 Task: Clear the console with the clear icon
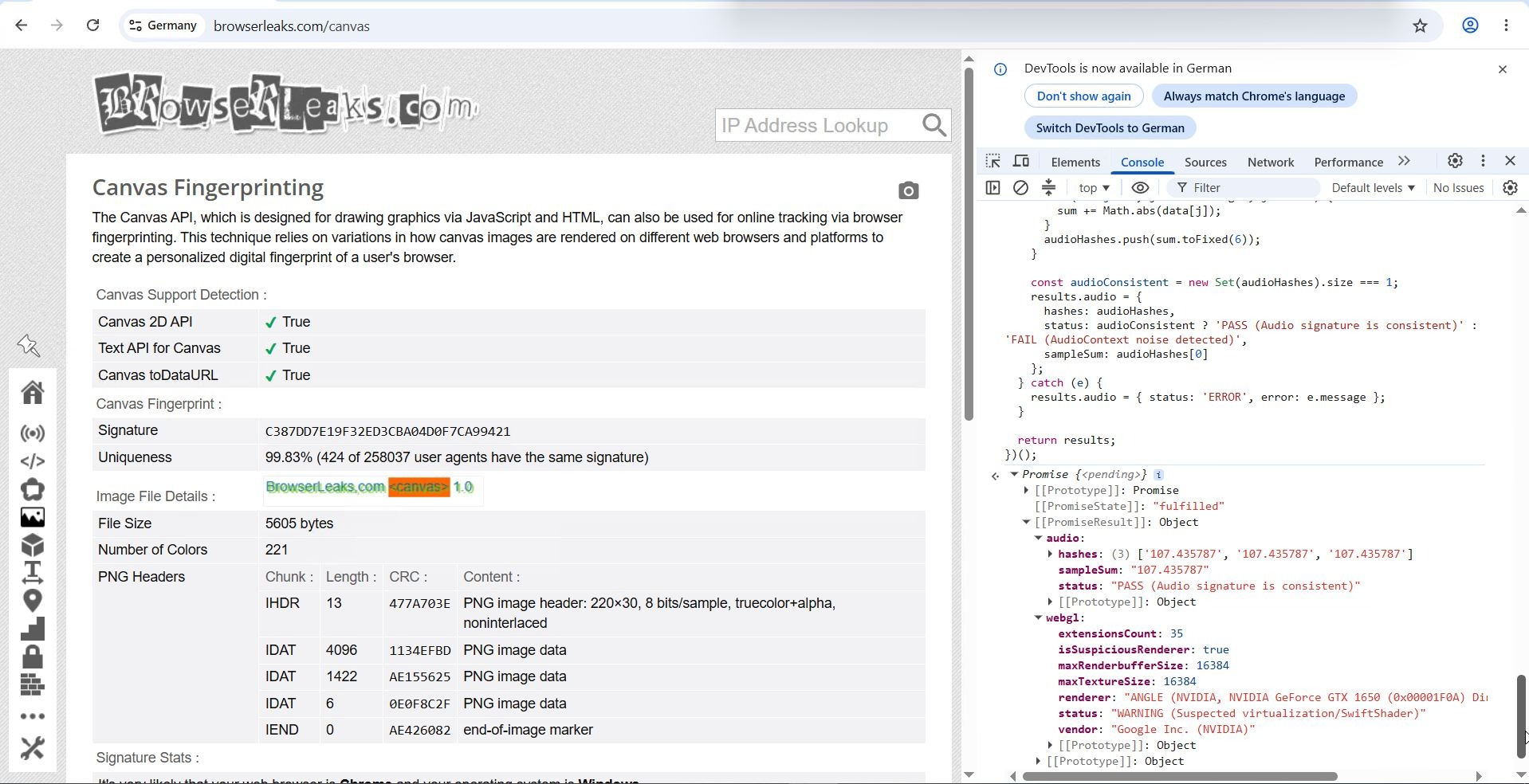(x=1020, y=188)
